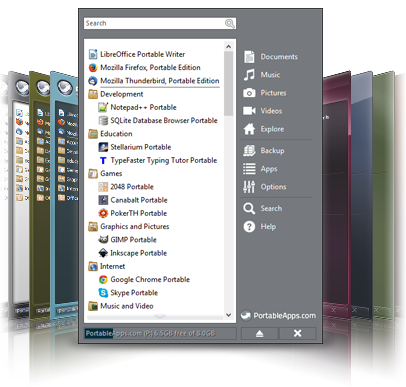Open the Explore house icon
Screen dimensions: 406x387
pos(249,129)
